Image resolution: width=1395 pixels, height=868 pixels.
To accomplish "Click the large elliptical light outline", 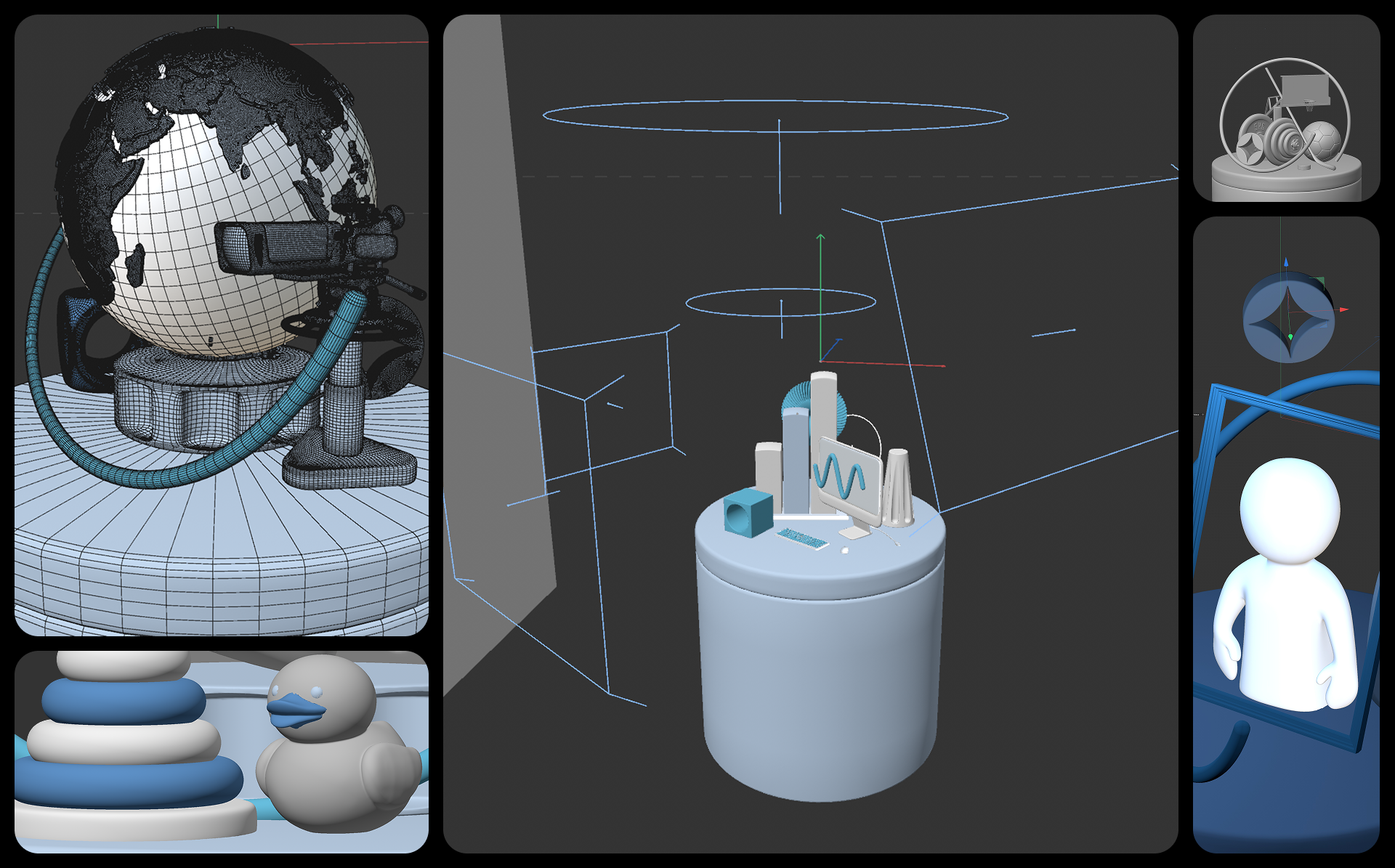I will tap(775, 116).
